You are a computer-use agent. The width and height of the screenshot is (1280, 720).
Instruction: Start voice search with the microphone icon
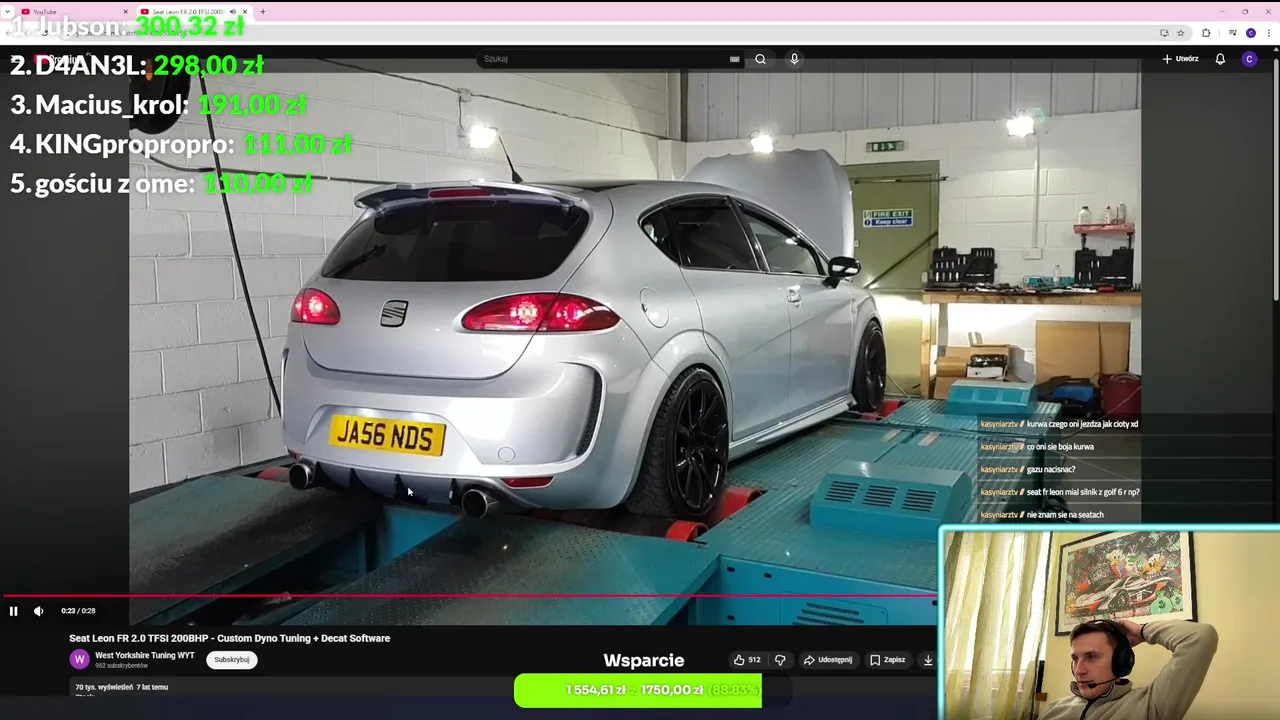pos(794,59)
